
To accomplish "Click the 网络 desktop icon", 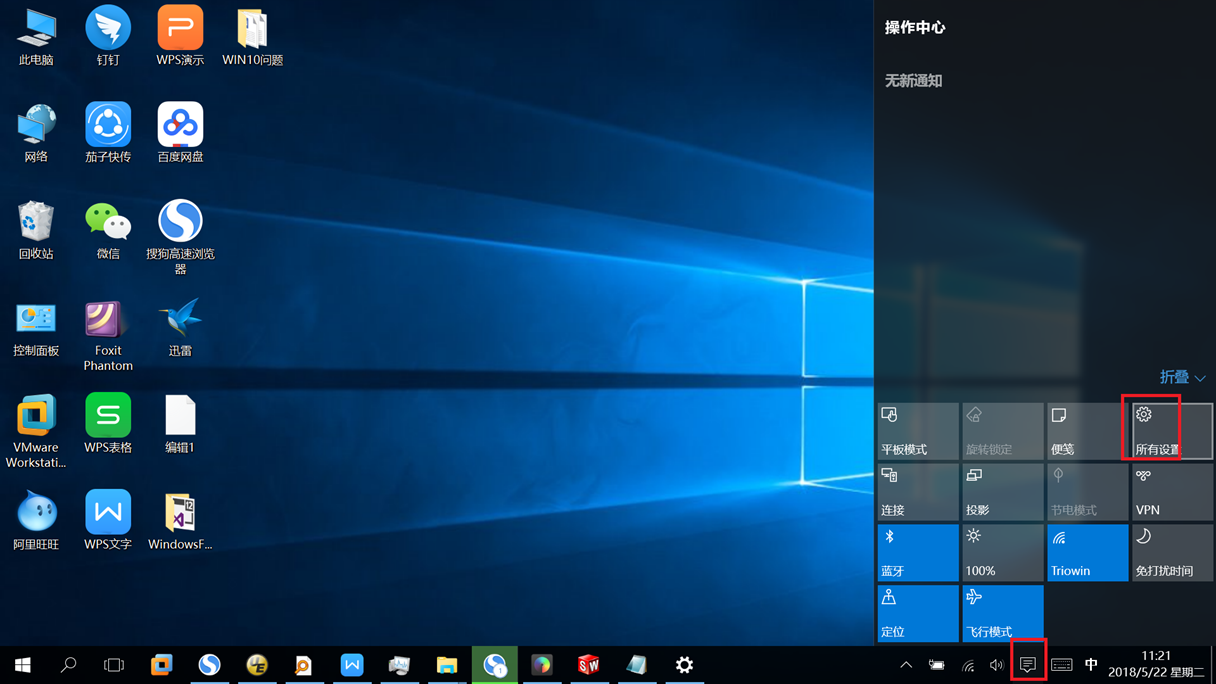I will click(36, 134).
